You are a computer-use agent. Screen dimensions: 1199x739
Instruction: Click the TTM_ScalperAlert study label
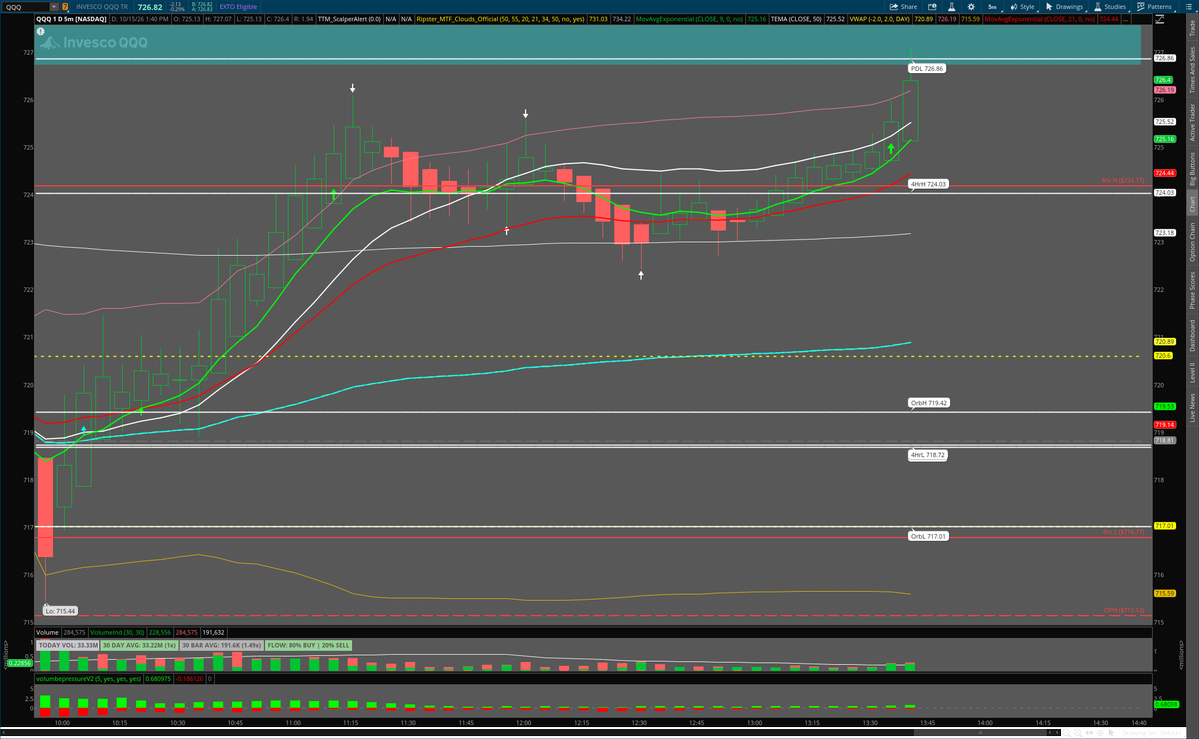(x=349, y=19)
